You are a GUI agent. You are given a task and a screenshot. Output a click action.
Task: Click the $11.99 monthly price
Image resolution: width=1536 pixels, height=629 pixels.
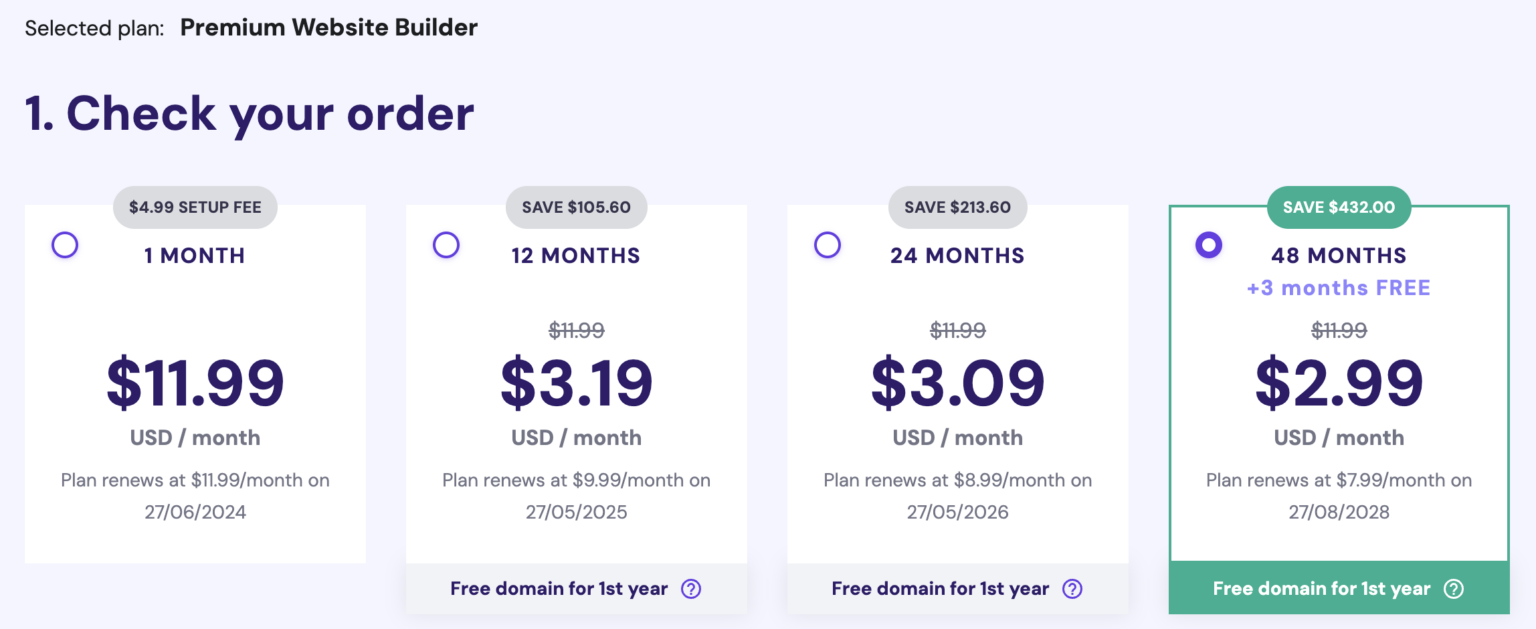[194, 382]
